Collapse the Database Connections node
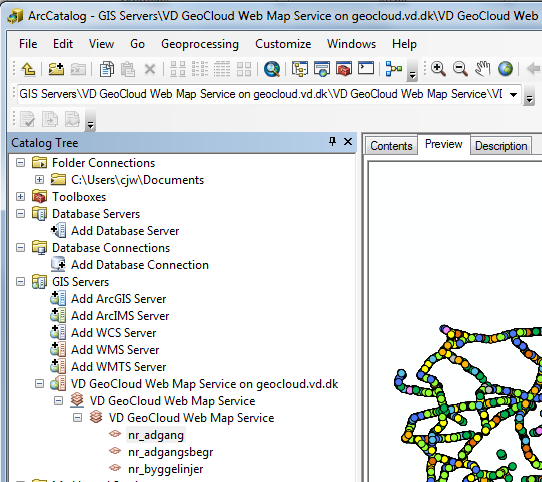 point(21,248)
